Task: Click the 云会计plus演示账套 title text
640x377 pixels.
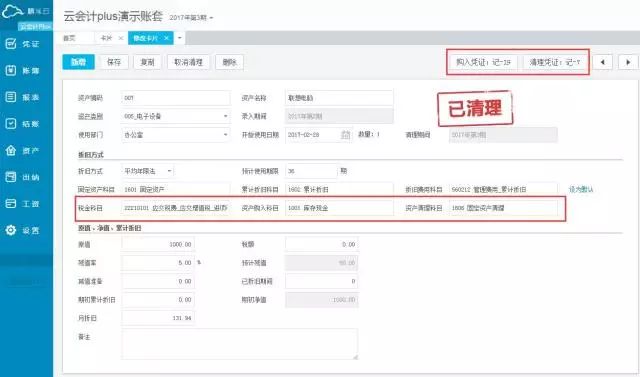Action: coord(113,16)
